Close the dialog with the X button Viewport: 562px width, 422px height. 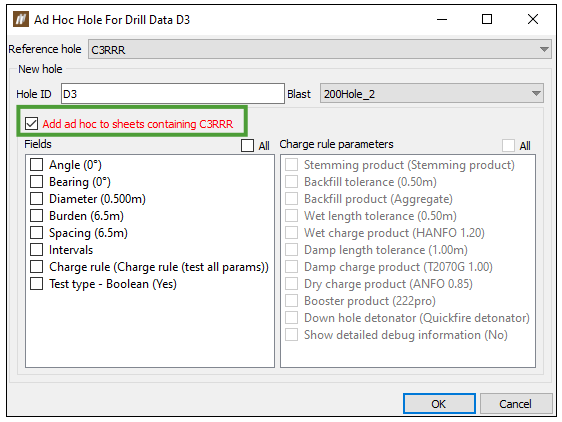click(x=533, y=19)
